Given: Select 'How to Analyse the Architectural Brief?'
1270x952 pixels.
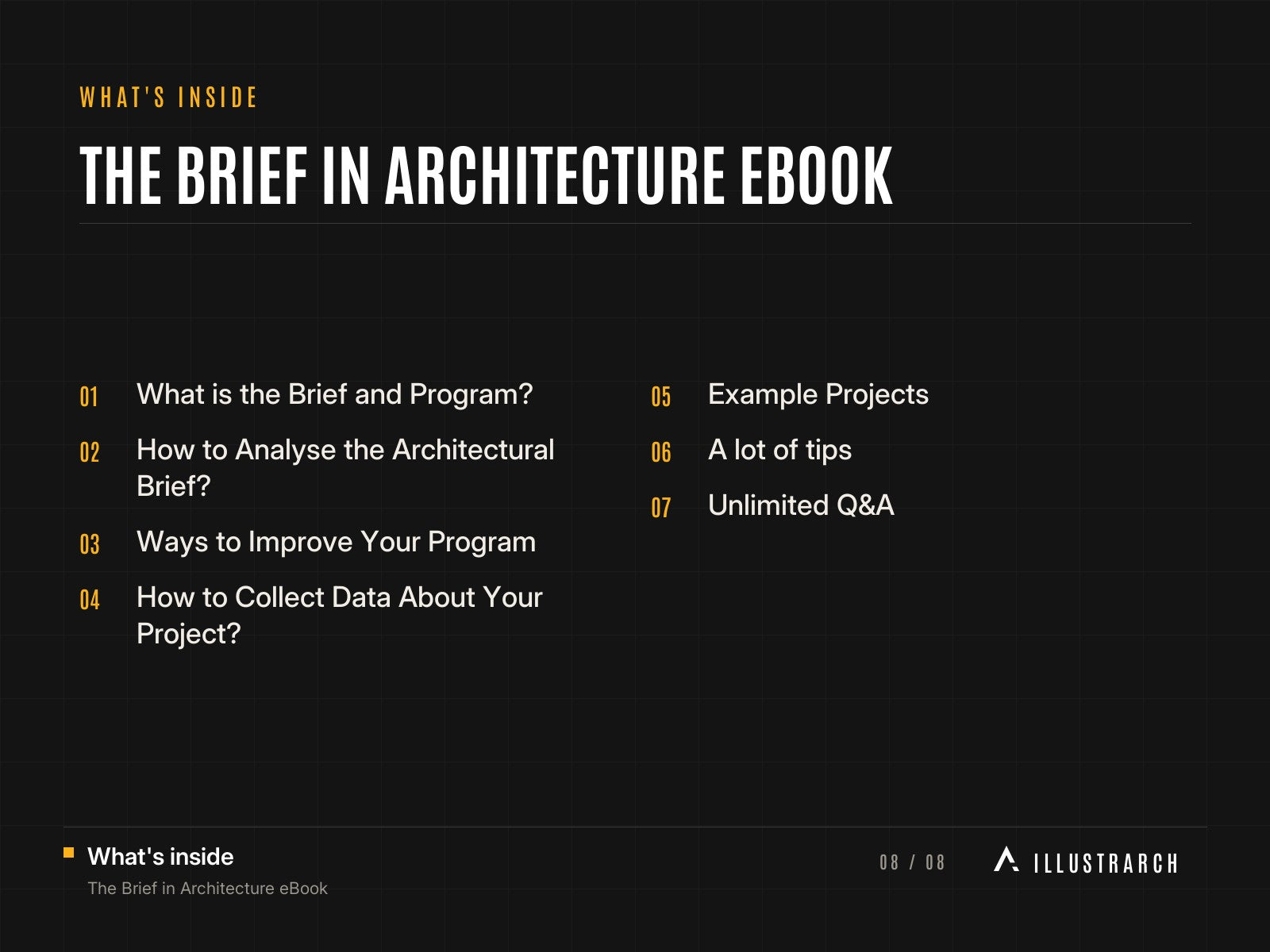Looking at the screenshot, I should pos(345,468).
